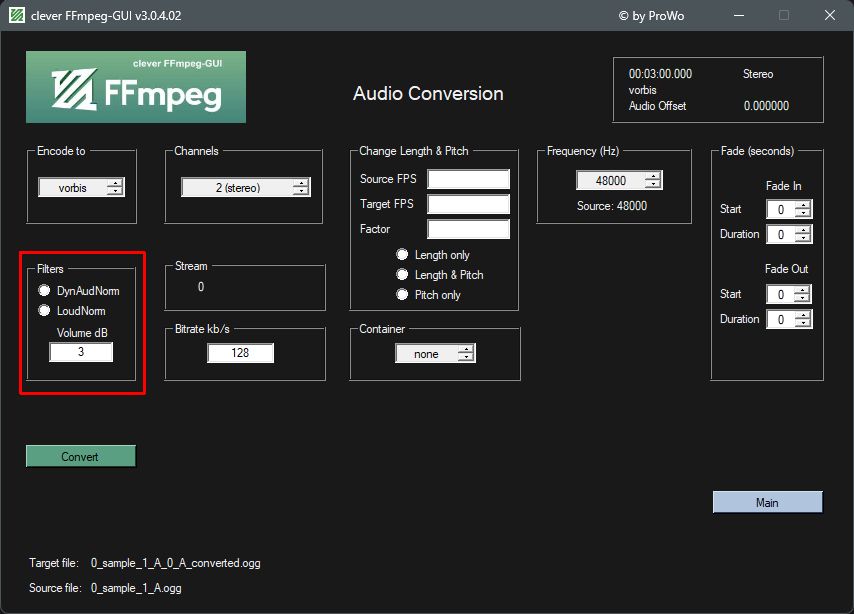The image size is (854, 614).
Task: Click the Audio Offset value 0.000000
Action: (766, 106)
